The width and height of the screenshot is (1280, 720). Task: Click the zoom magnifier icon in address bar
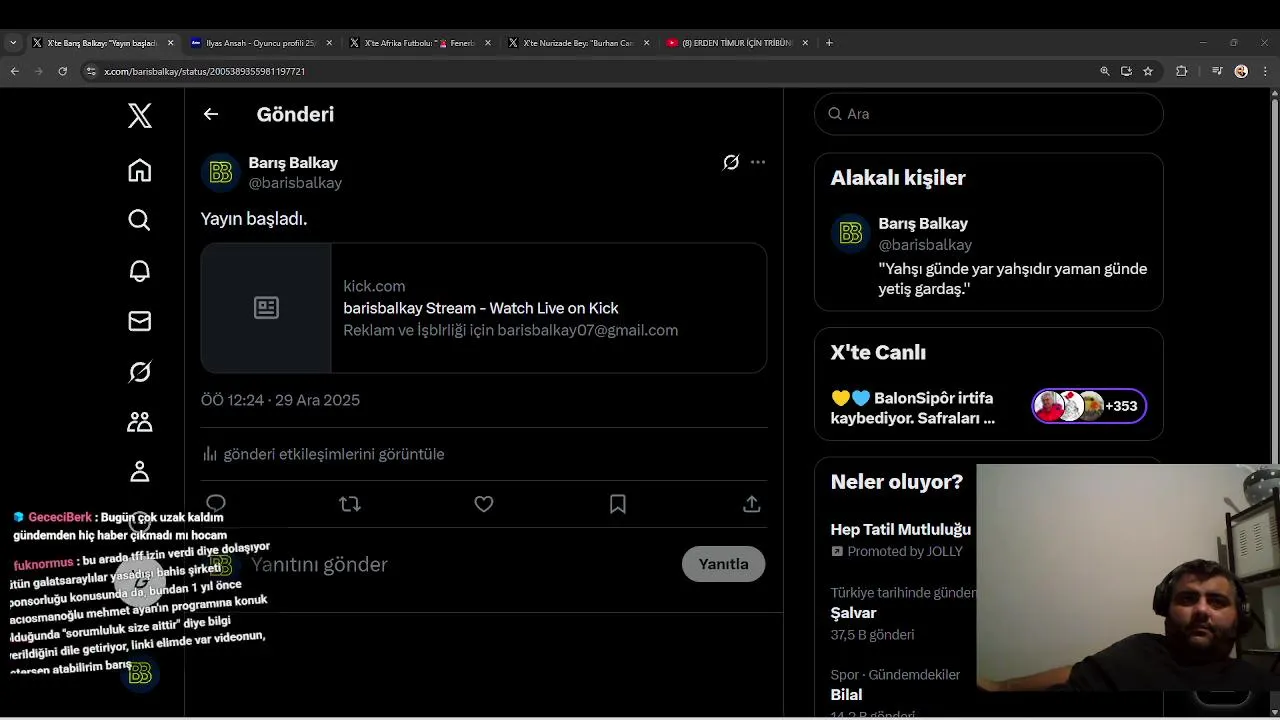coord(1104,71)
